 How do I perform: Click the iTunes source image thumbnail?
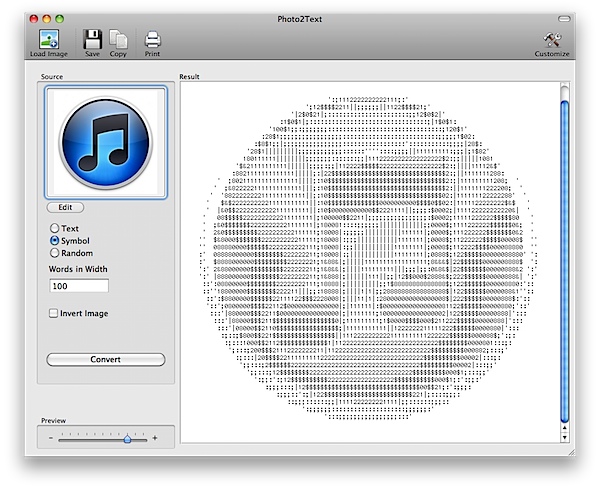pyautogui.click(x=106, y=142)
